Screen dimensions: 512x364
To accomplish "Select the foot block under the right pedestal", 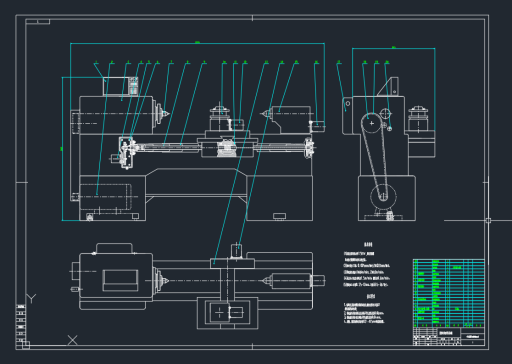I will (x=279, y=216).
